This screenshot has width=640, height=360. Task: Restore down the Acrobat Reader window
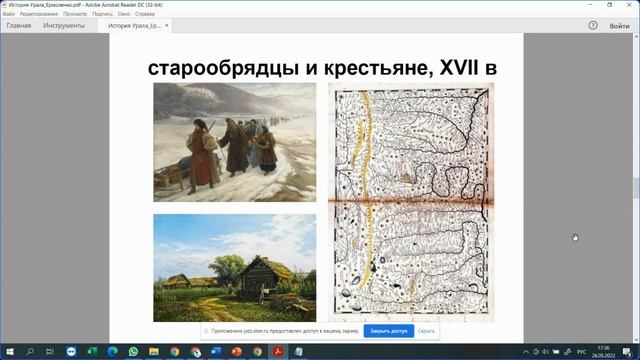(x=610, y=4)
